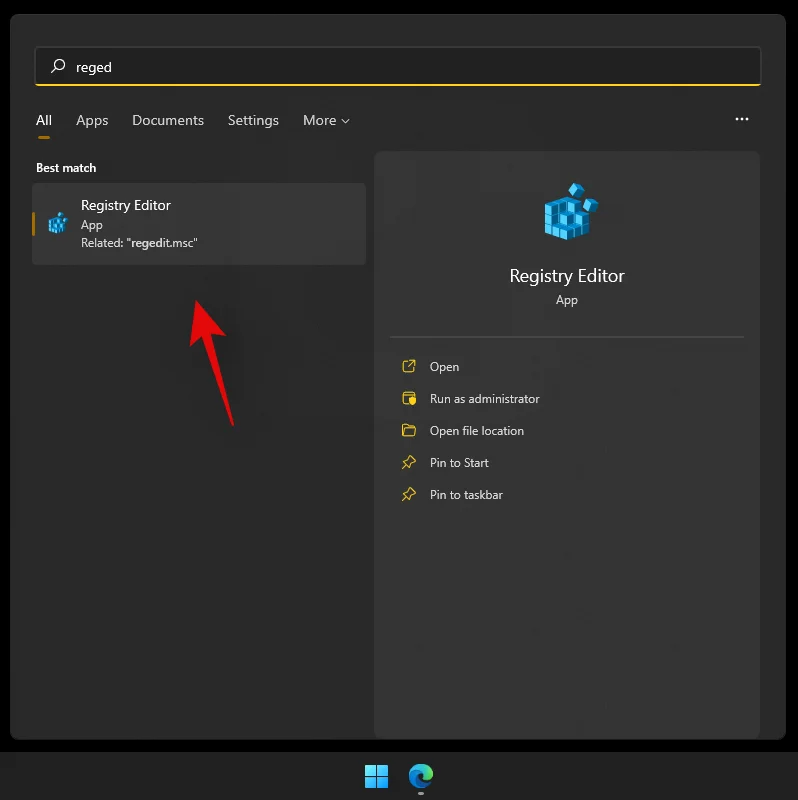798x800 pixels.
Task: Click the Run as administrator shield icon
Action: click(x=409, y=398)
